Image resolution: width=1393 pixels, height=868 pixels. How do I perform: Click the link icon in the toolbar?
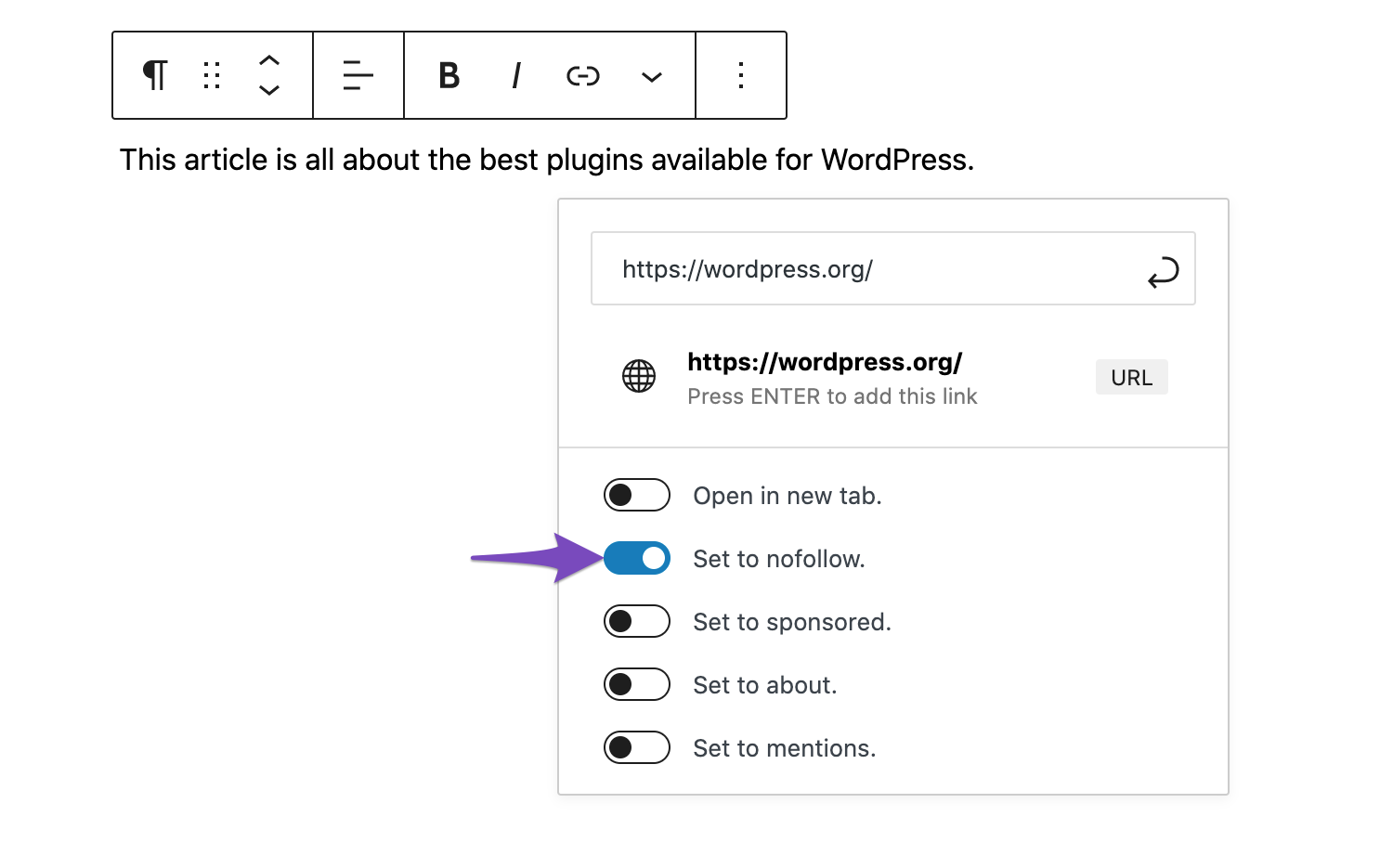(x=583, y=76)
